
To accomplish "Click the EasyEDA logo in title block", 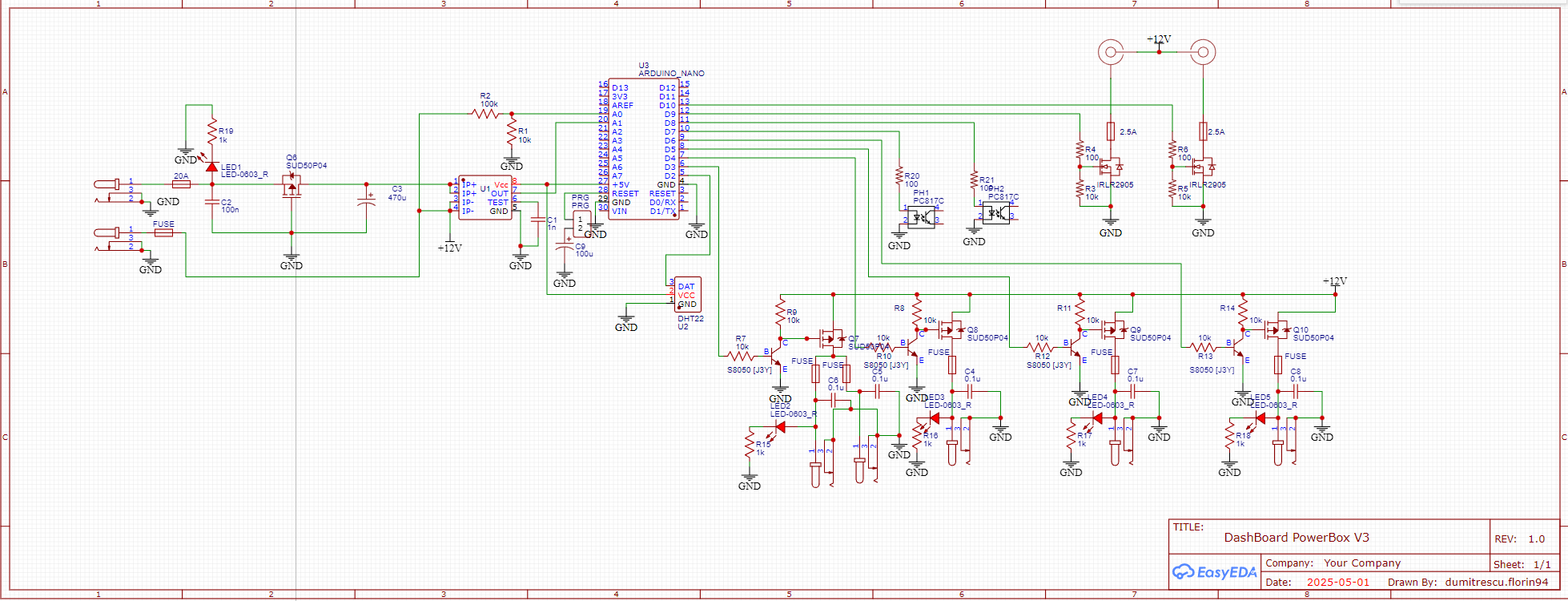I will pos(1215,572).
